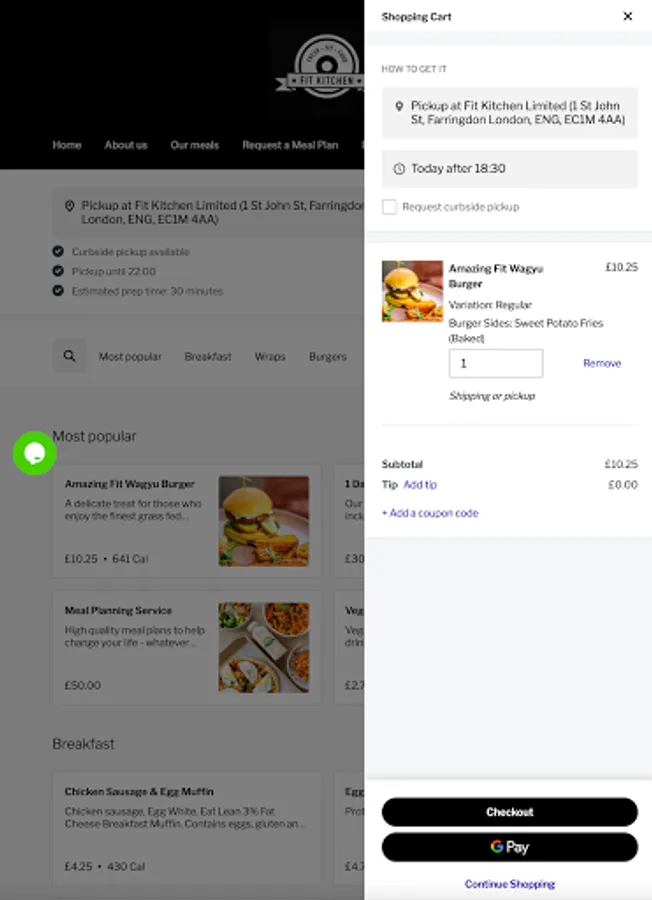Click the location pin in the pickup banner
This screenshot has width=652, height=900.
point(69,205)
